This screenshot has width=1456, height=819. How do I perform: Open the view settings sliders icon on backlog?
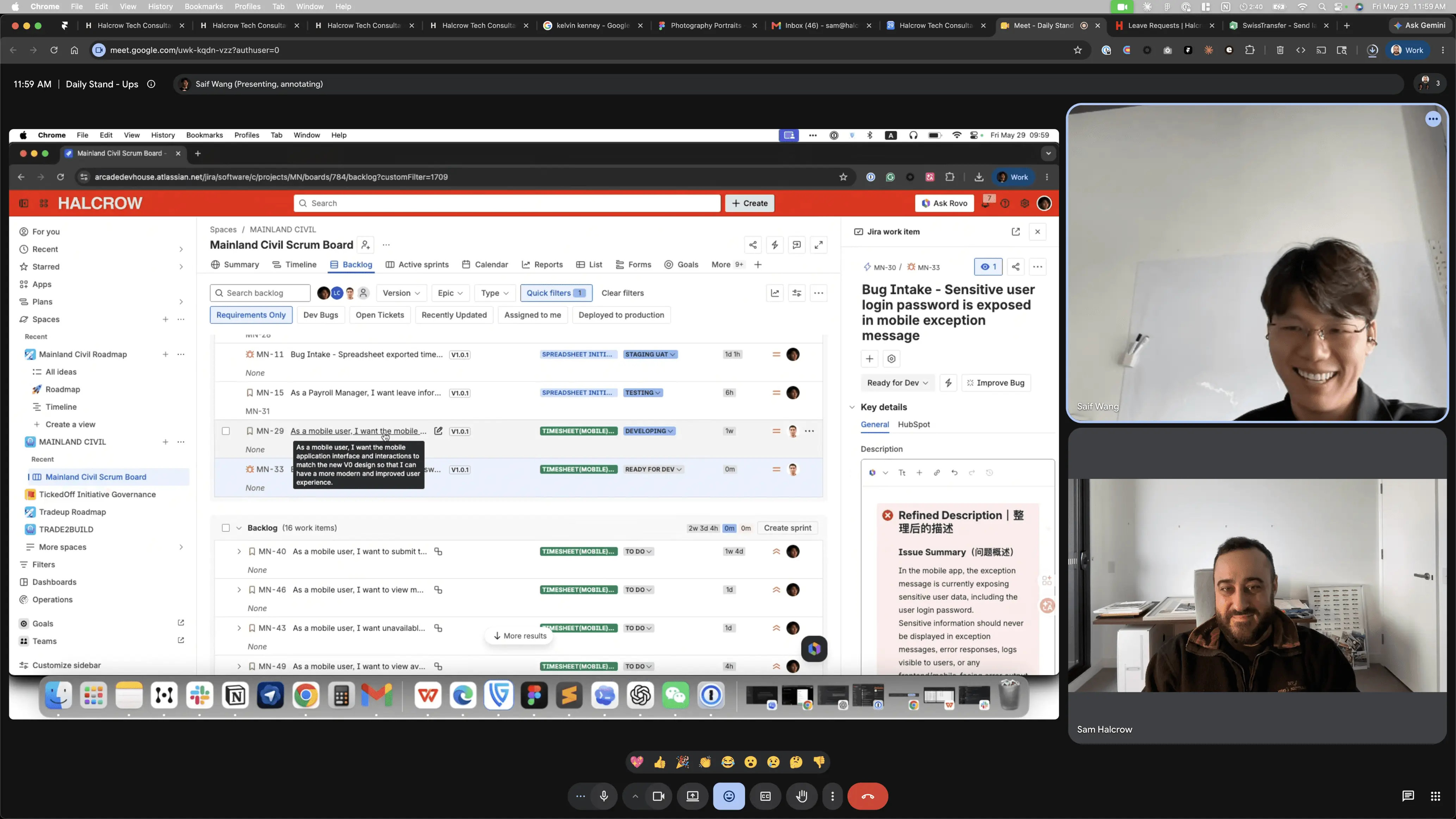(x=797, y=293)
